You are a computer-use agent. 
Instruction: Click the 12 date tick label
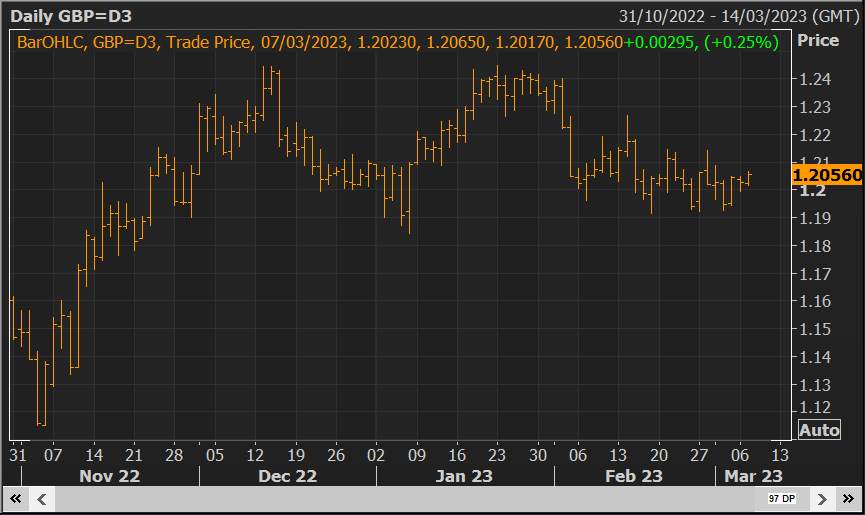pyautogui.click(x=255, y=455)
